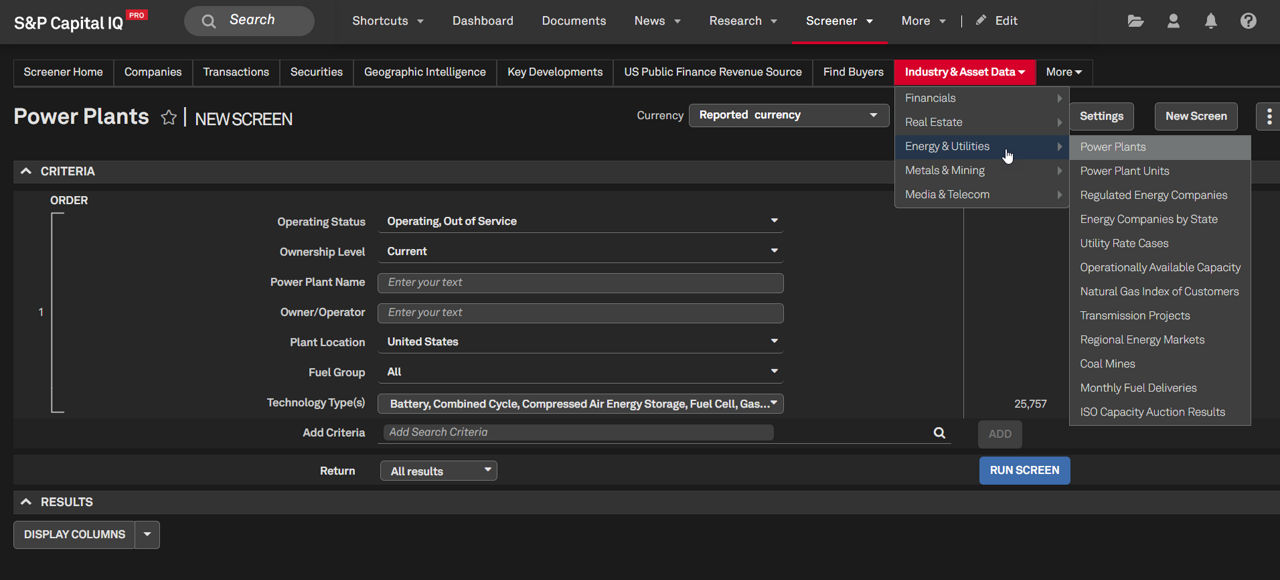Click the search magnifier in Add Criteria

[939, 433]
